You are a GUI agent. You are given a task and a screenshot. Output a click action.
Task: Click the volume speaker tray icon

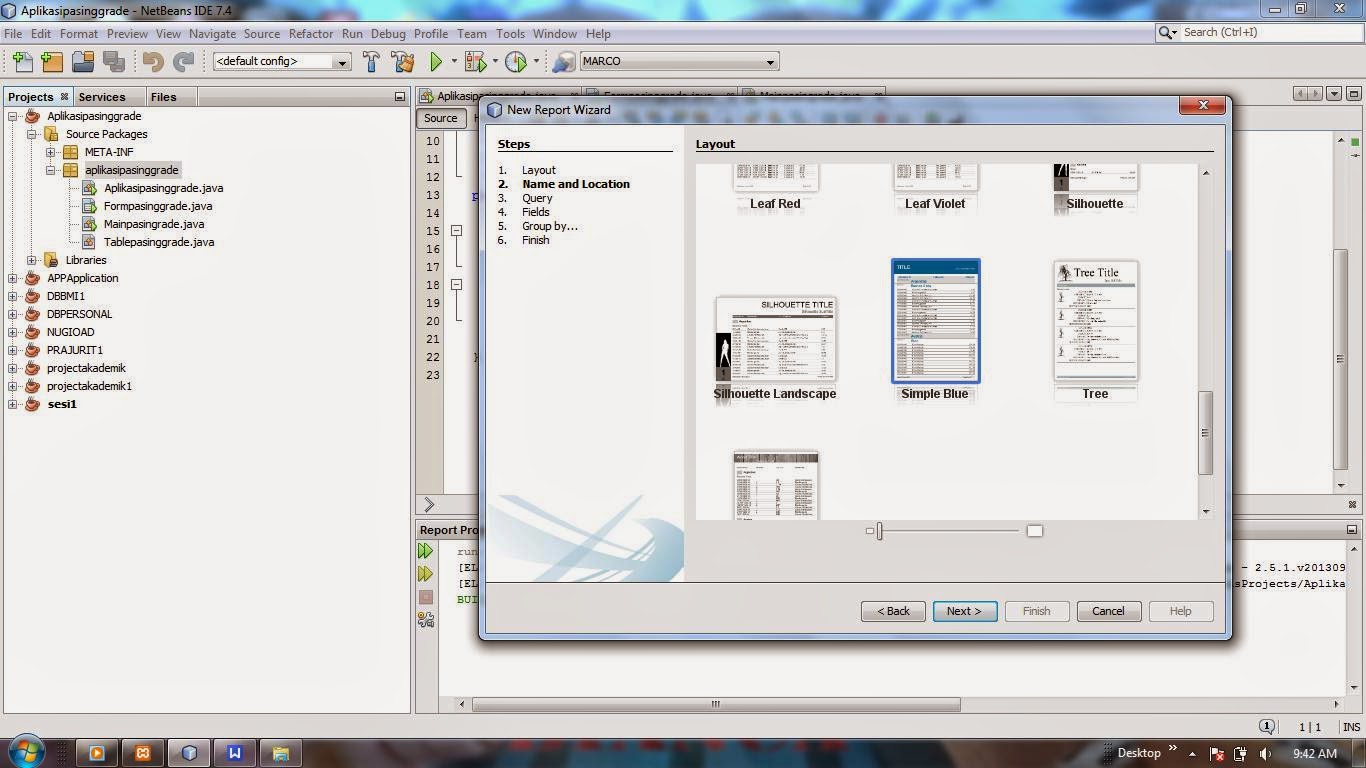click(x=1265, y=754)
